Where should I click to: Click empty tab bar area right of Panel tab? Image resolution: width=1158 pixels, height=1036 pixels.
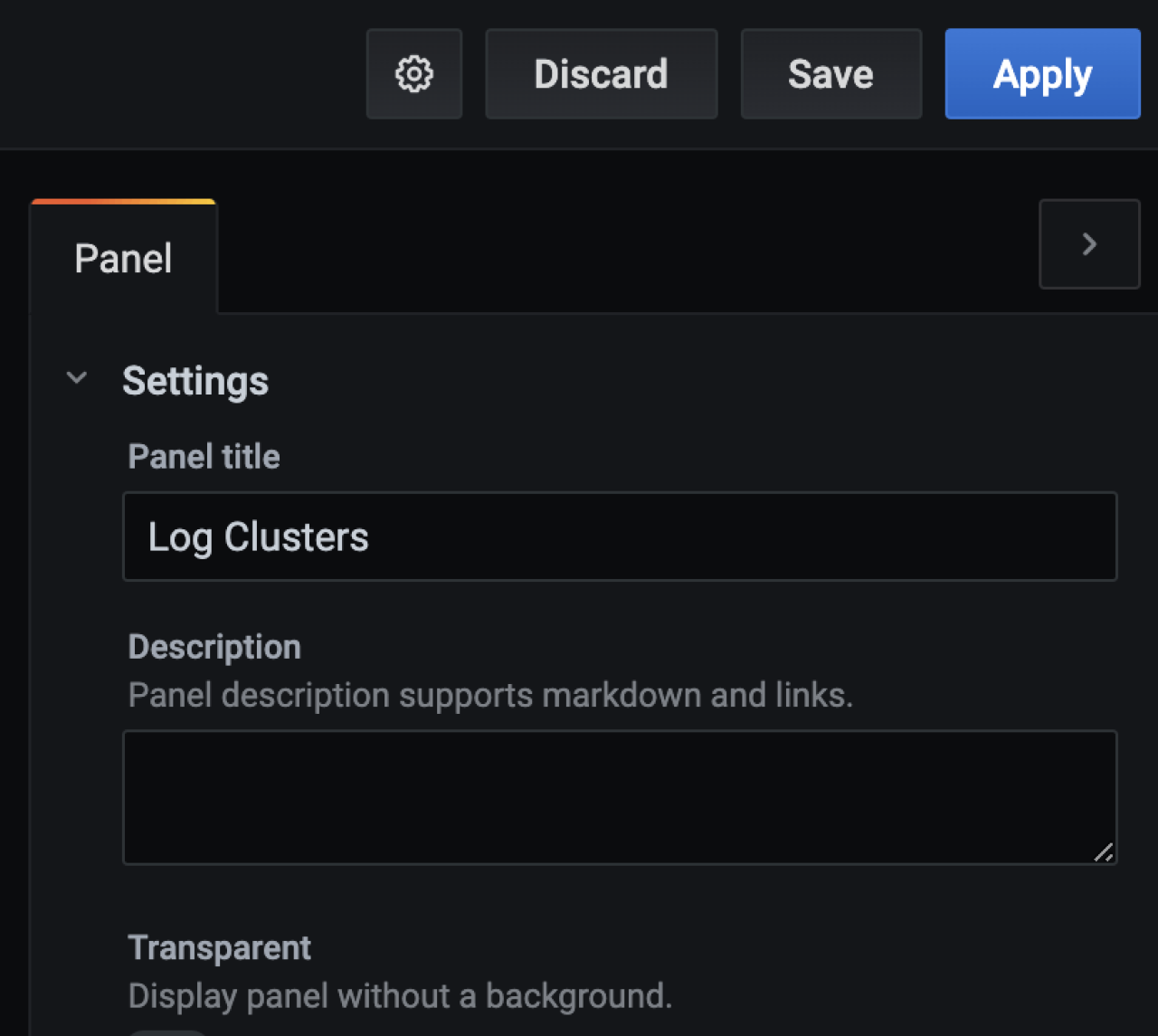pos(624,258)
